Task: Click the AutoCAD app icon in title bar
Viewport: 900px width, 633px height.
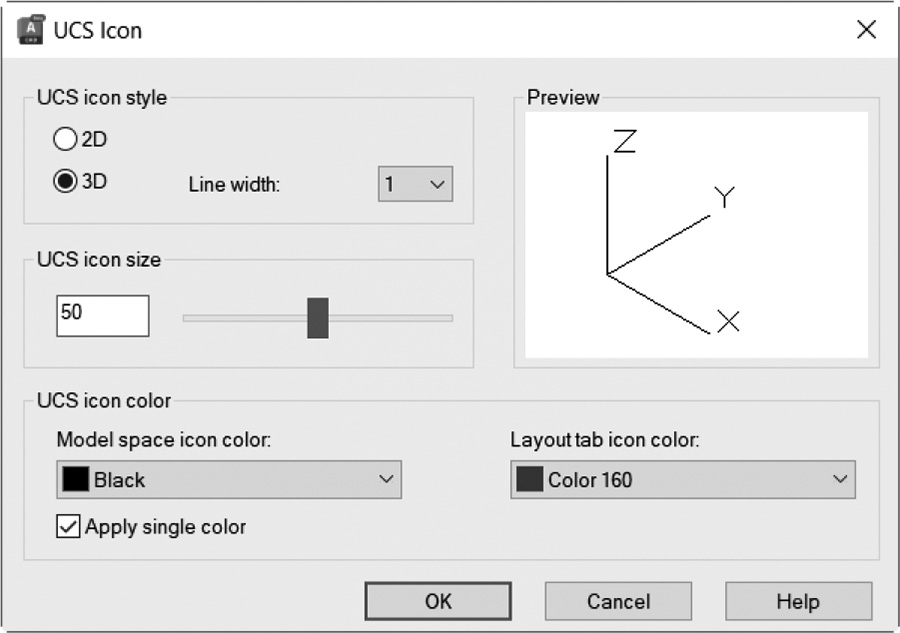Action: click(x=30, y=30)
